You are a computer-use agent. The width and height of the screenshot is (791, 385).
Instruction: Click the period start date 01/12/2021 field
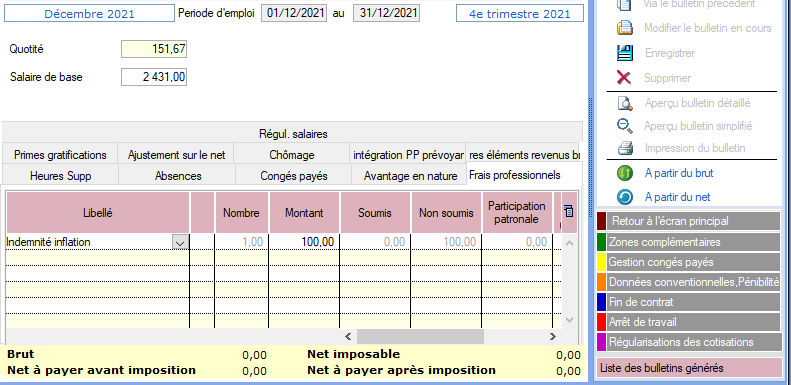[294, 13]
